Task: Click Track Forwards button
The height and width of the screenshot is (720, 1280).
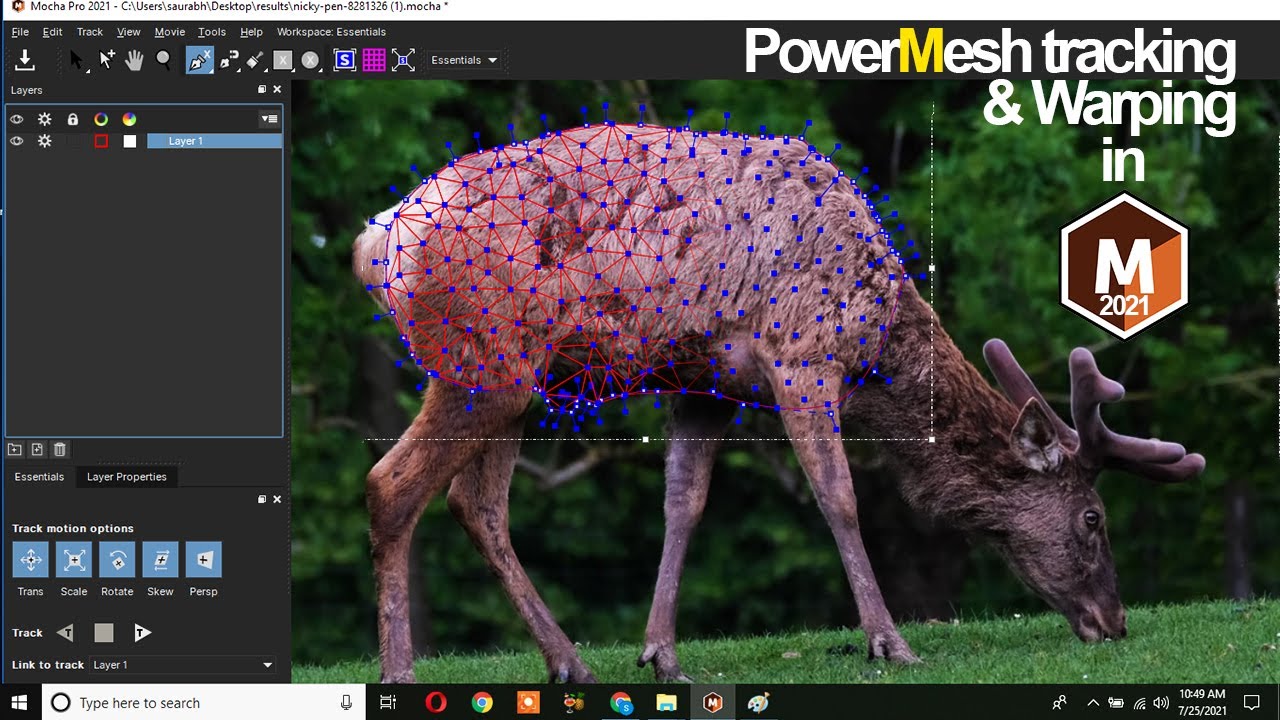Action: pyautogui.click(x=142, y=632)
